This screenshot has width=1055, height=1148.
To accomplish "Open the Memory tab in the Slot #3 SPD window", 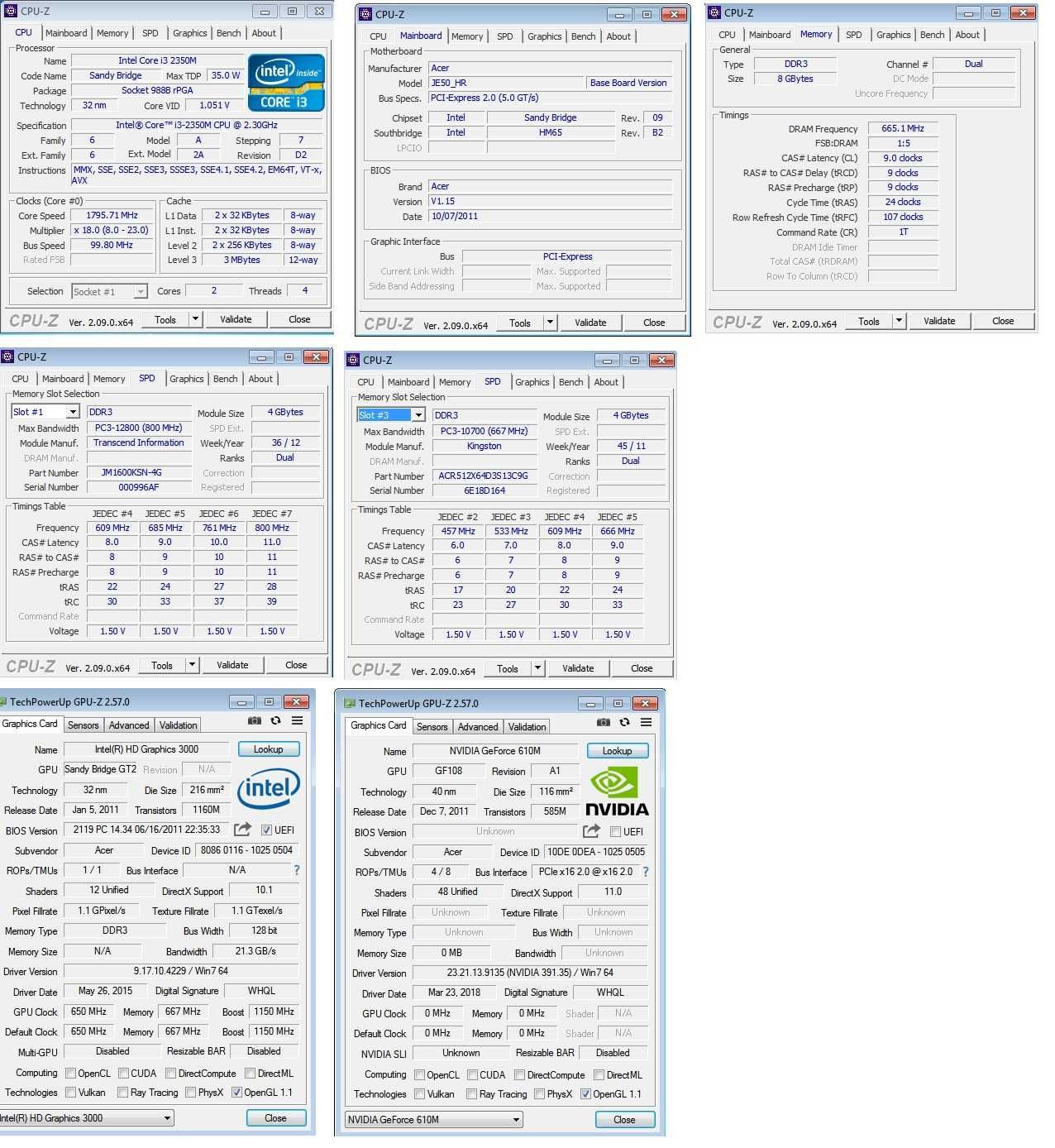I will (455, 382).
